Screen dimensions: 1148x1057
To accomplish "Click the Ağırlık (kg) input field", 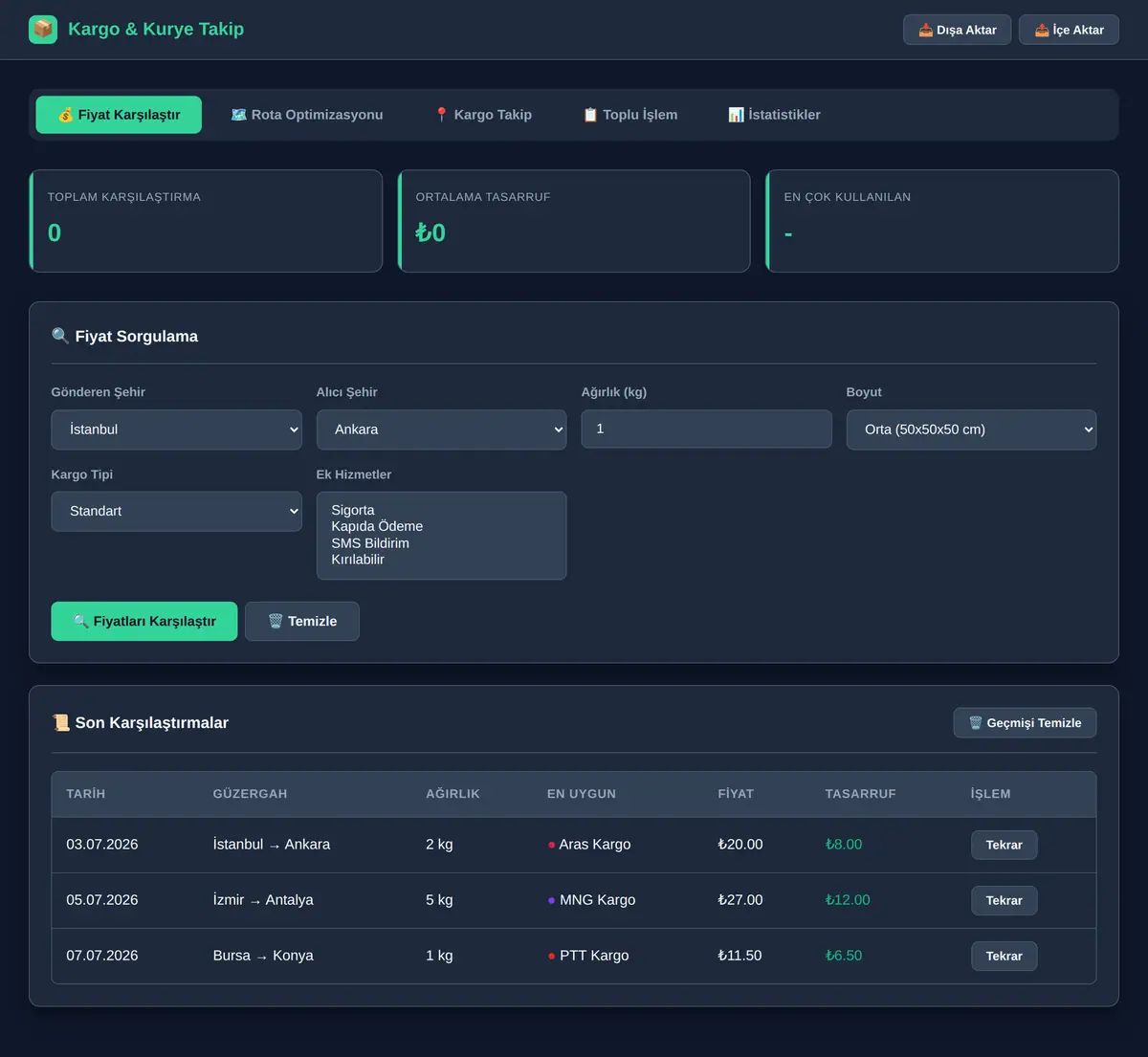I will (x=706, y=429).
